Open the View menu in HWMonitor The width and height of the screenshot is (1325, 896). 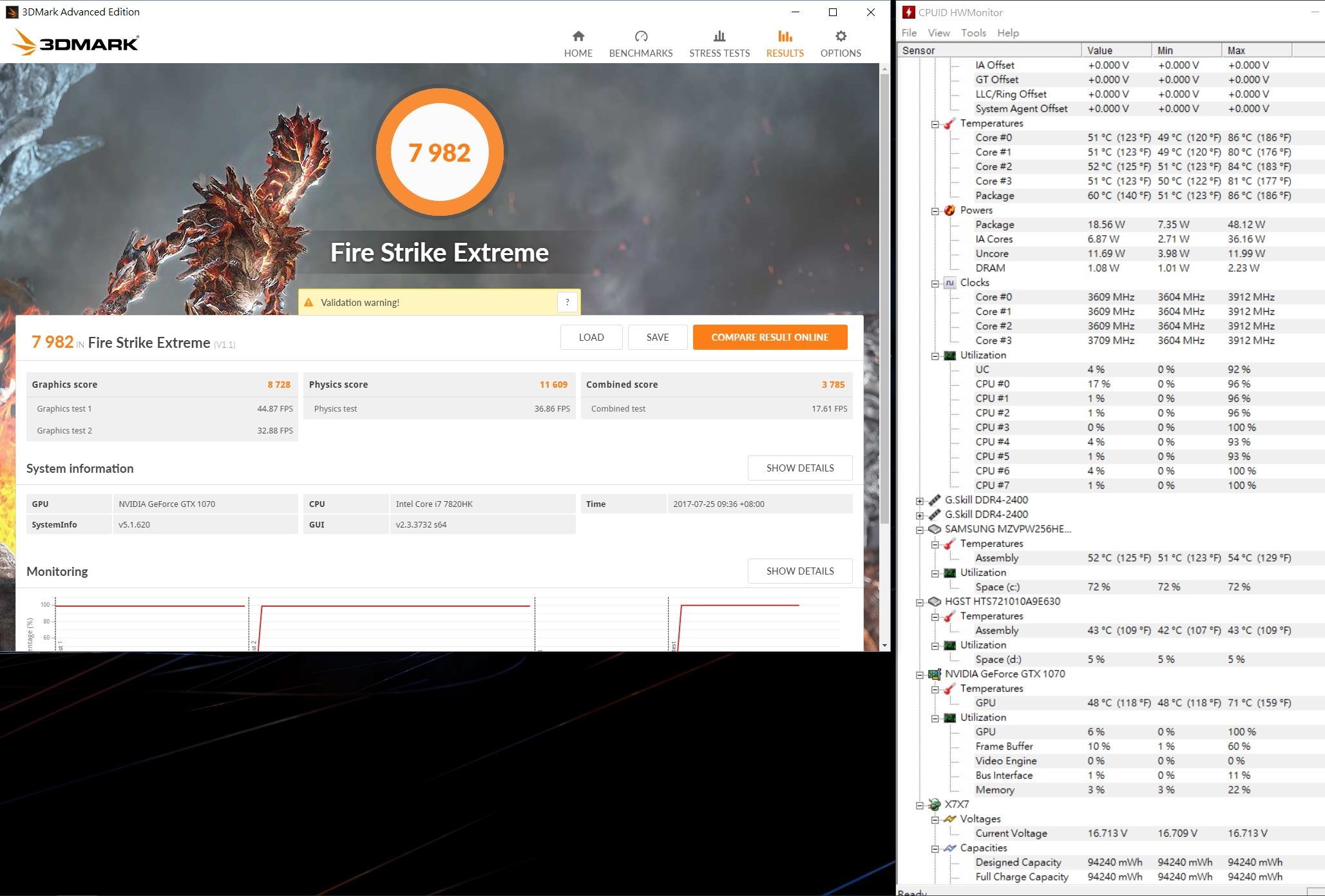939,33
